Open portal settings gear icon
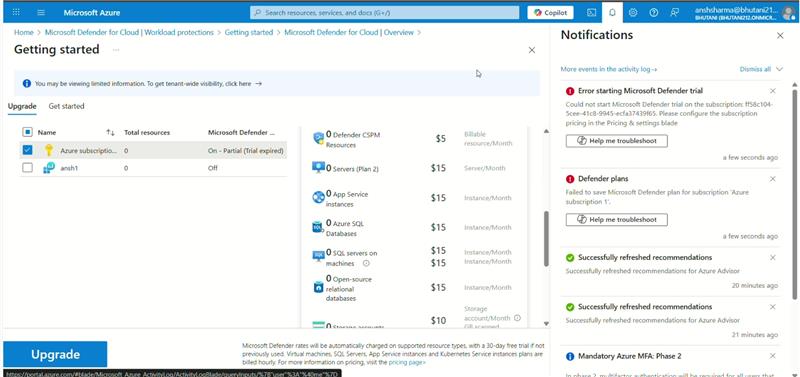The width and height of the screenshot is (800, 377). (x=633, y=13)
